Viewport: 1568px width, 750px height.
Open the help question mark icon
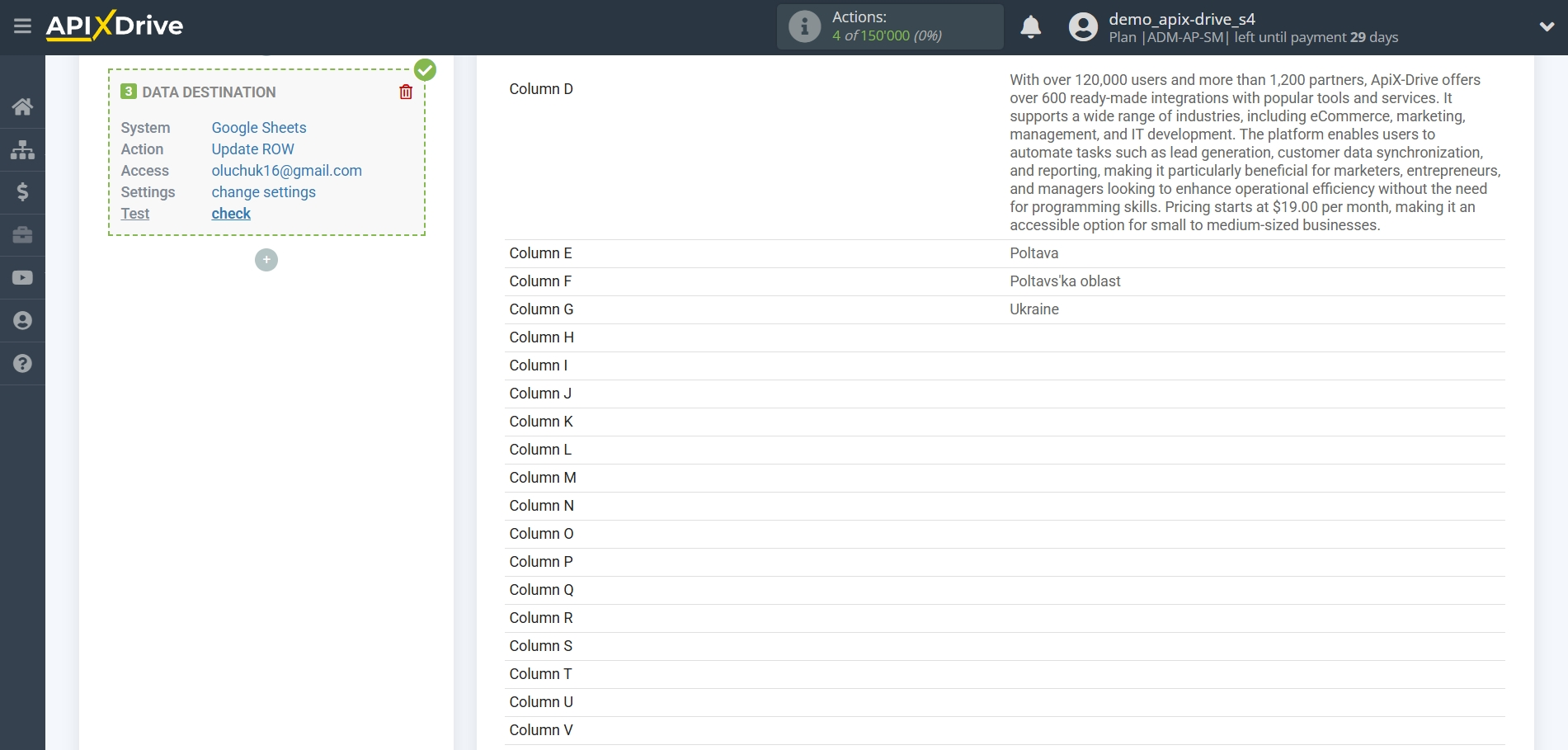22,364
